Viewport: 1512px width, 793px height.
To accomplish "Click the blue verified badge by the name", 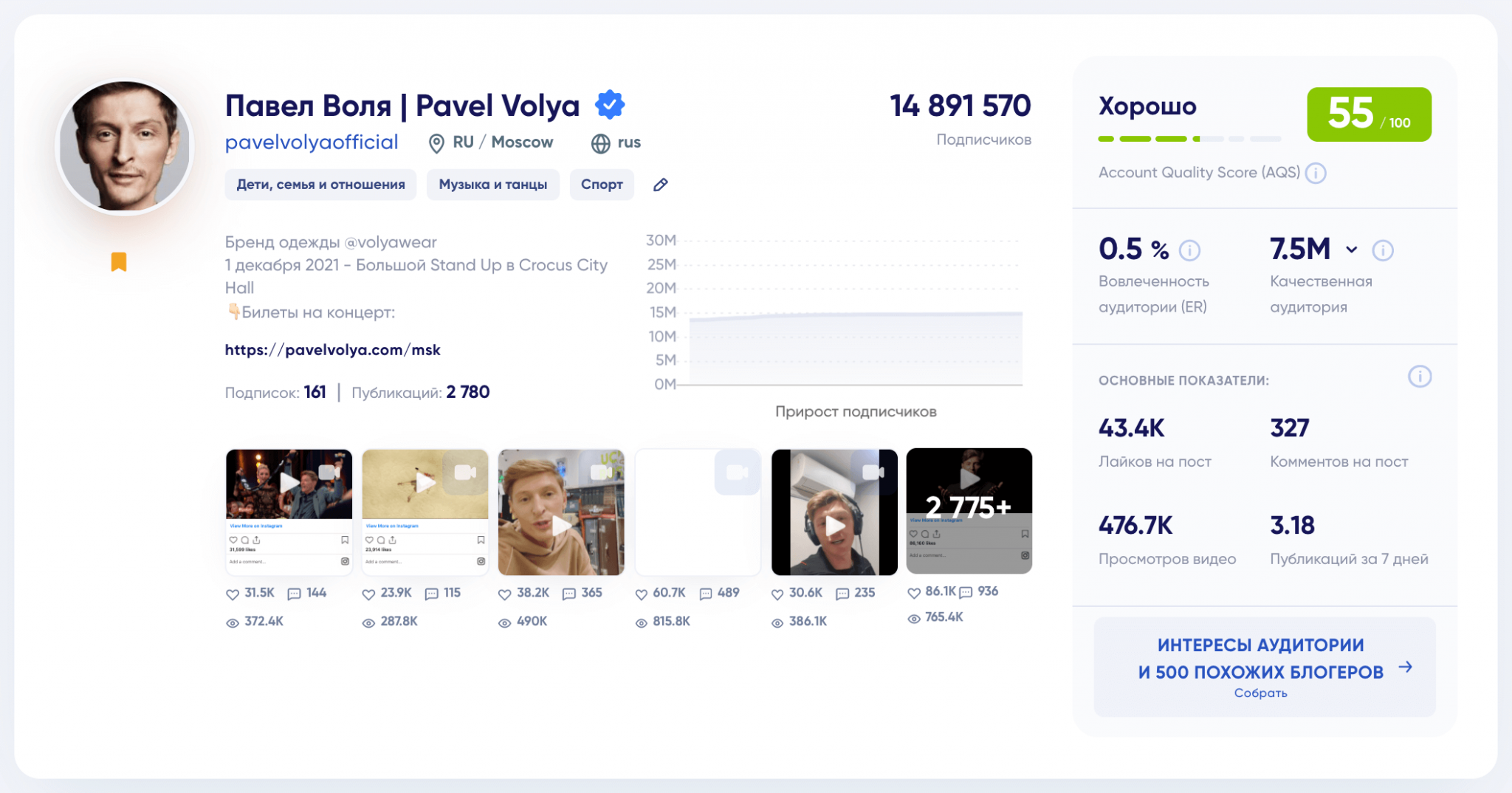I will [610, 105].
